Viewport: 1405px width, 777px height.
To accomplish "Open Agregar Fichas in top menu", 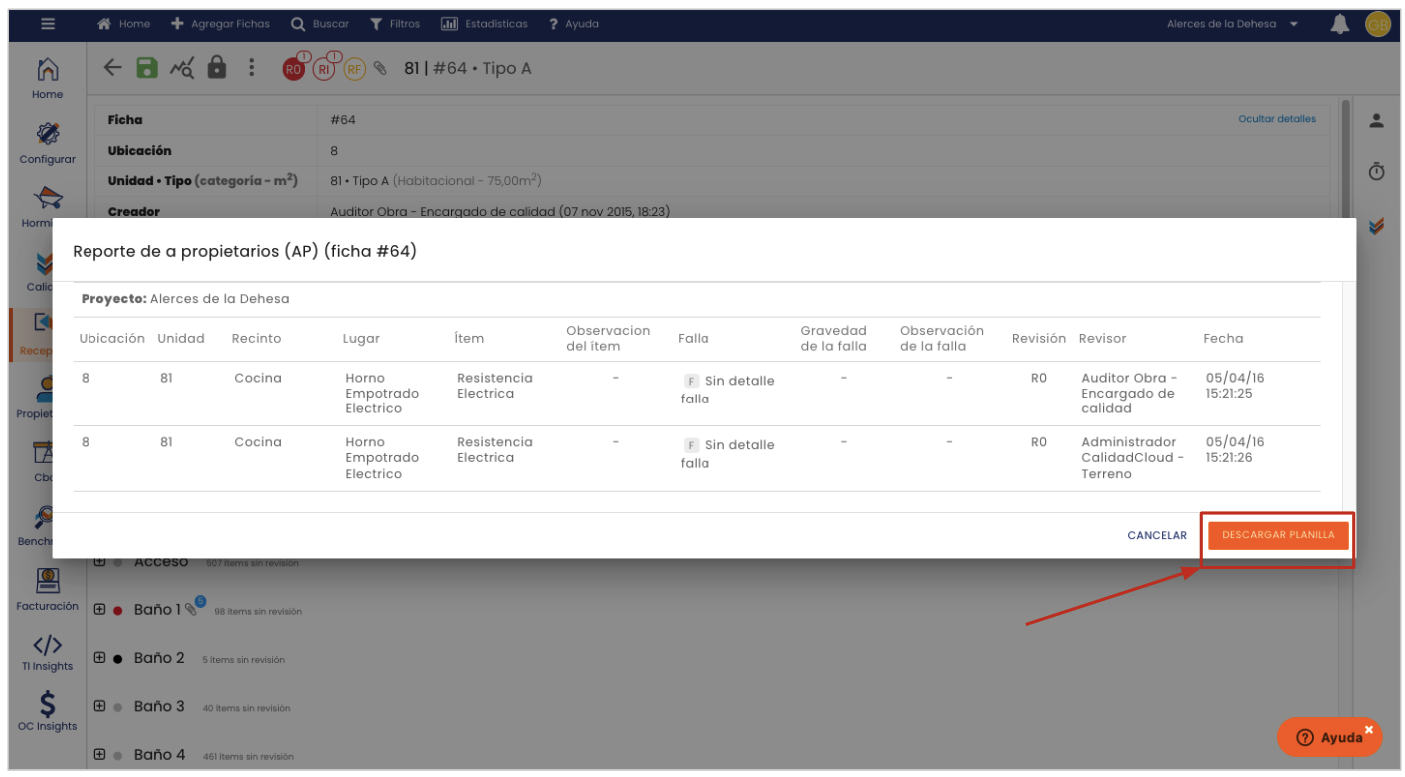I will [x=220, y=24].
